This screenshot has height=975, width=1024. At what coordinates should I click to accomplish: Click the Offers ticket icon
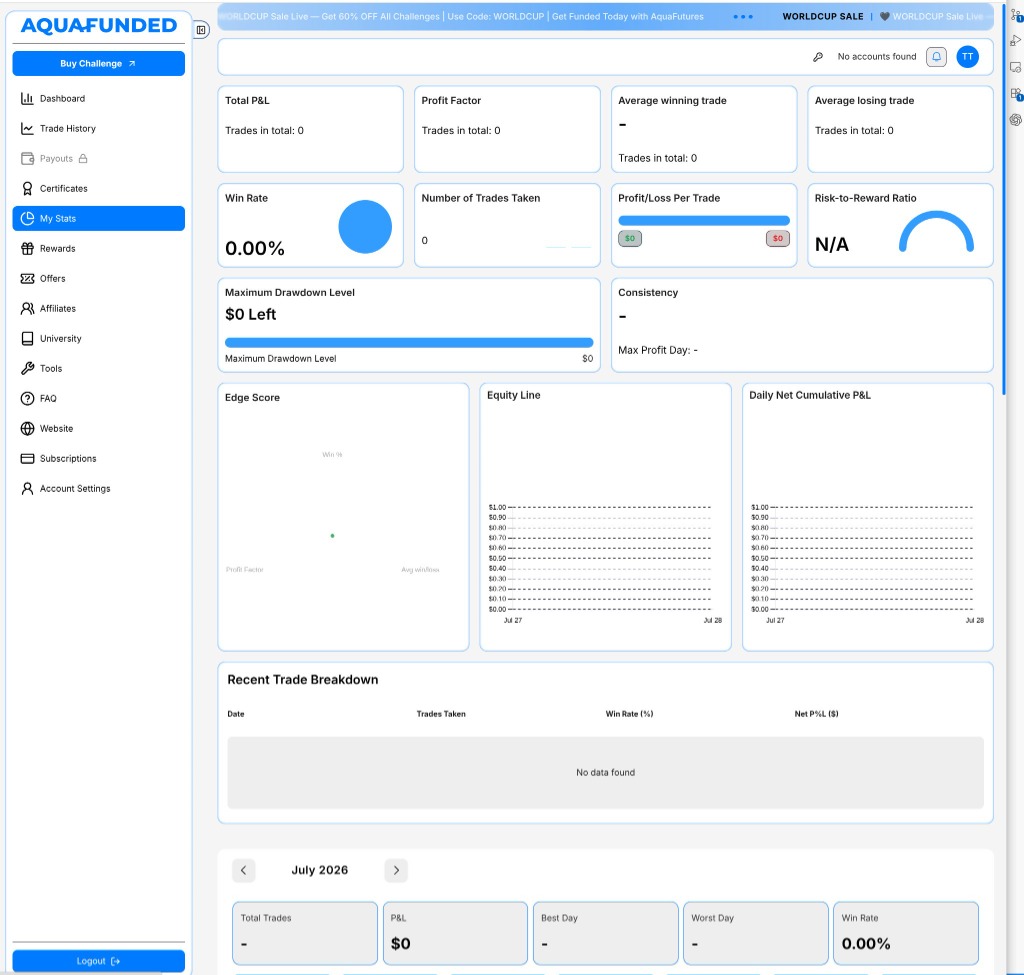pos(27,279)
